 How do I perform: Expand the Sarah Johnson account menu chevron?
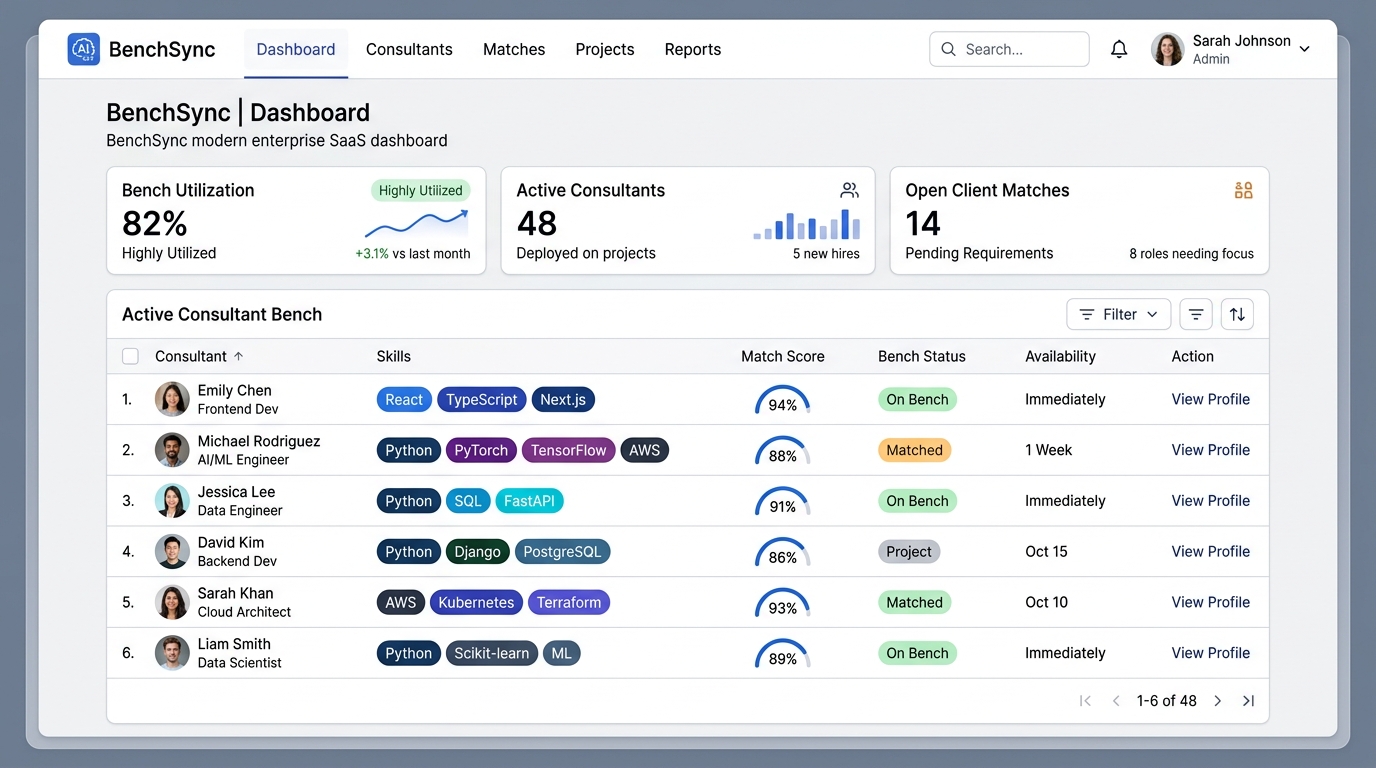point(1304,49)
